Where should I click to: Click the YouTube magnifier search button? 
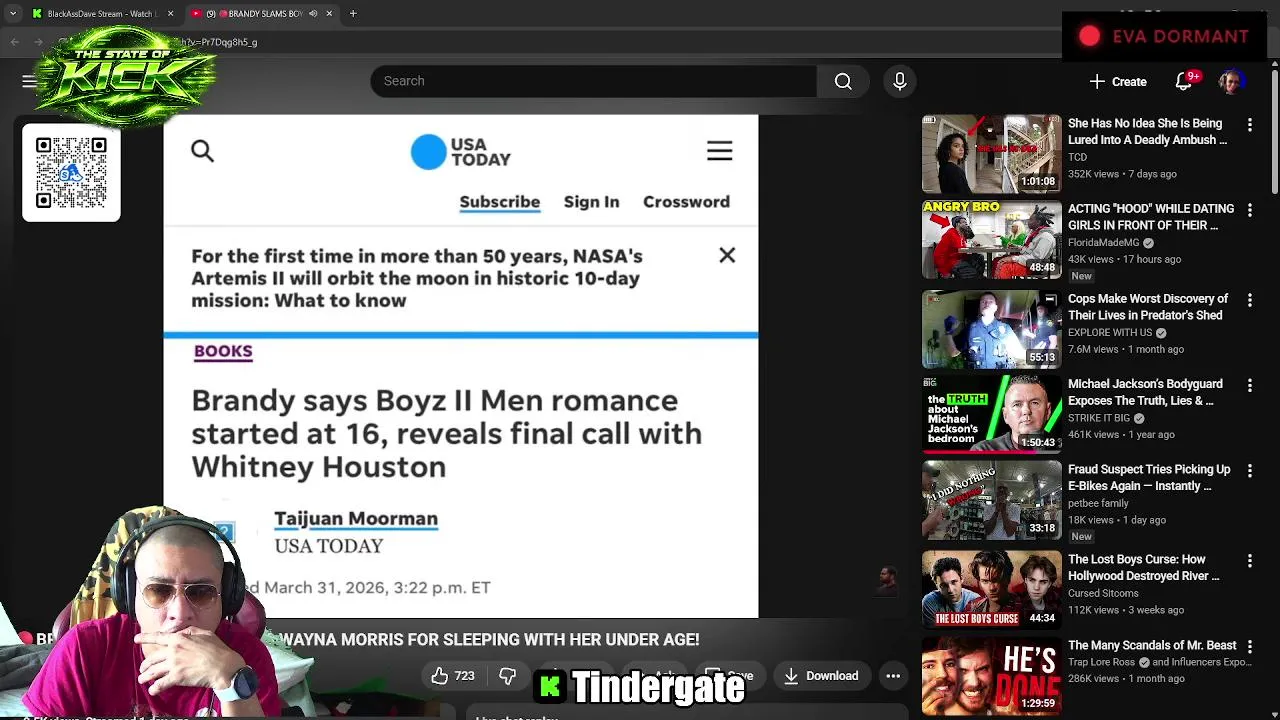point(843,81)
